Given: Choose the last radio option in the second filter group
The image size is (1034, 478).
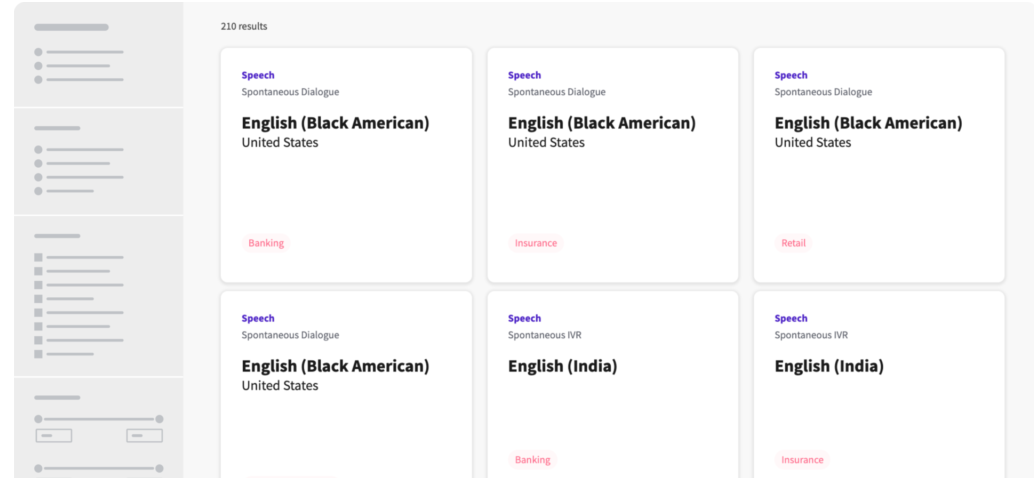Looking at the screenshot, I should click(x=39, y=190).
